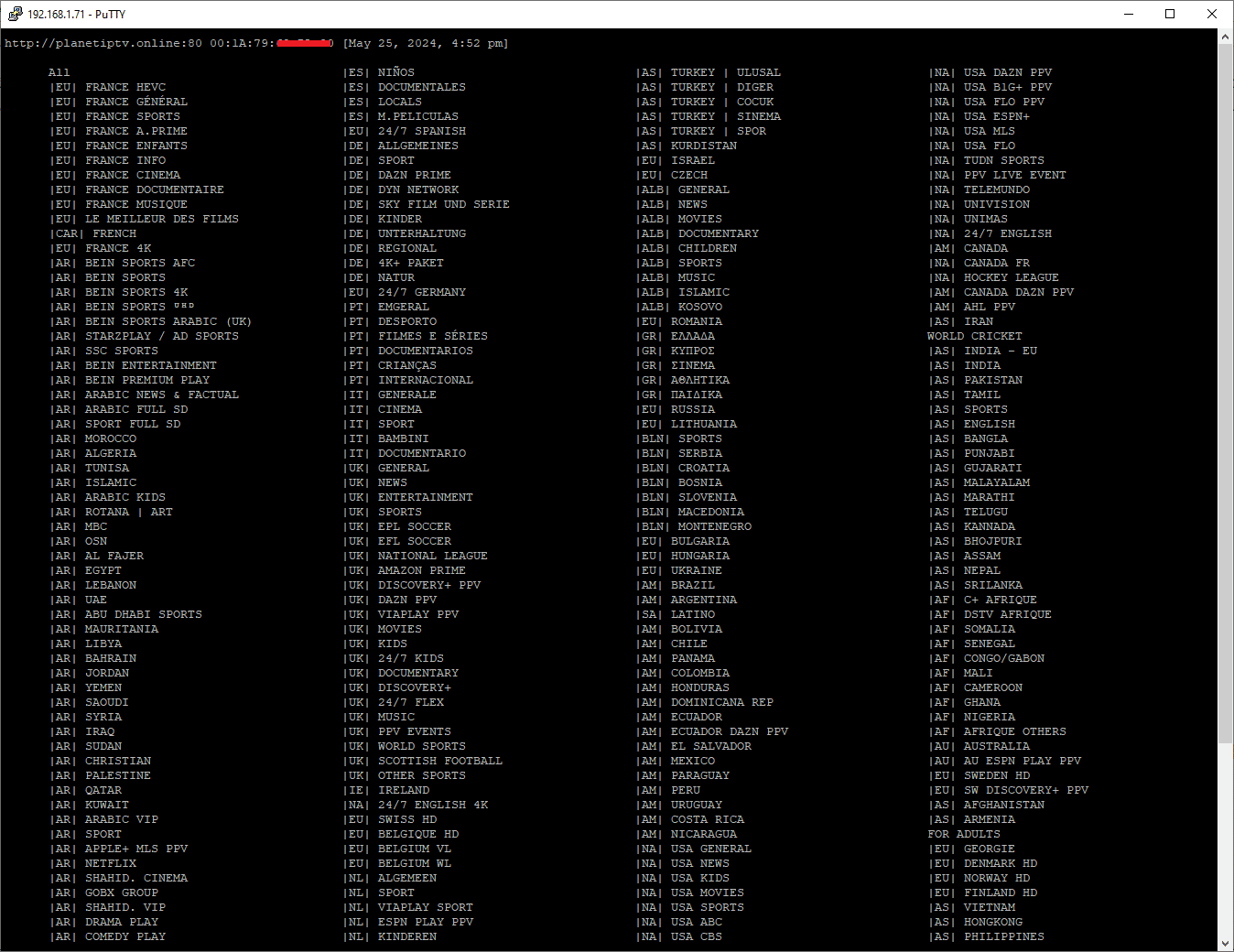Select '|EU| ISRAEL' entry

(x=676, y=160)
